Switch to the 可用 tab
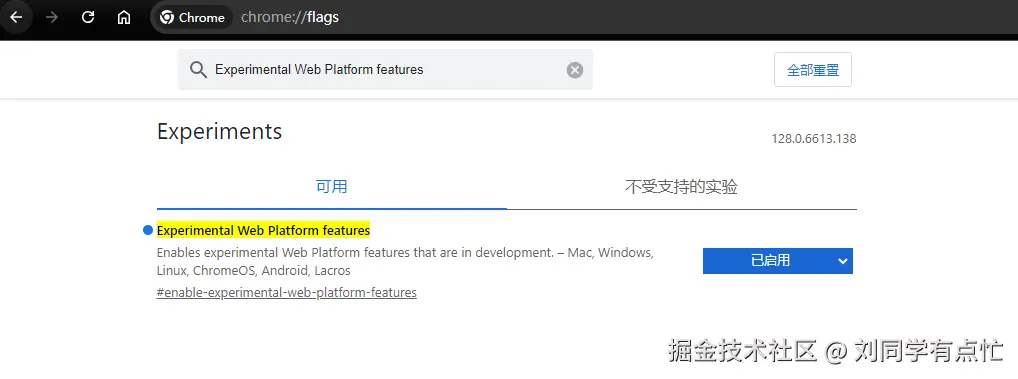Screen dimensions: 1018x379 332,188
